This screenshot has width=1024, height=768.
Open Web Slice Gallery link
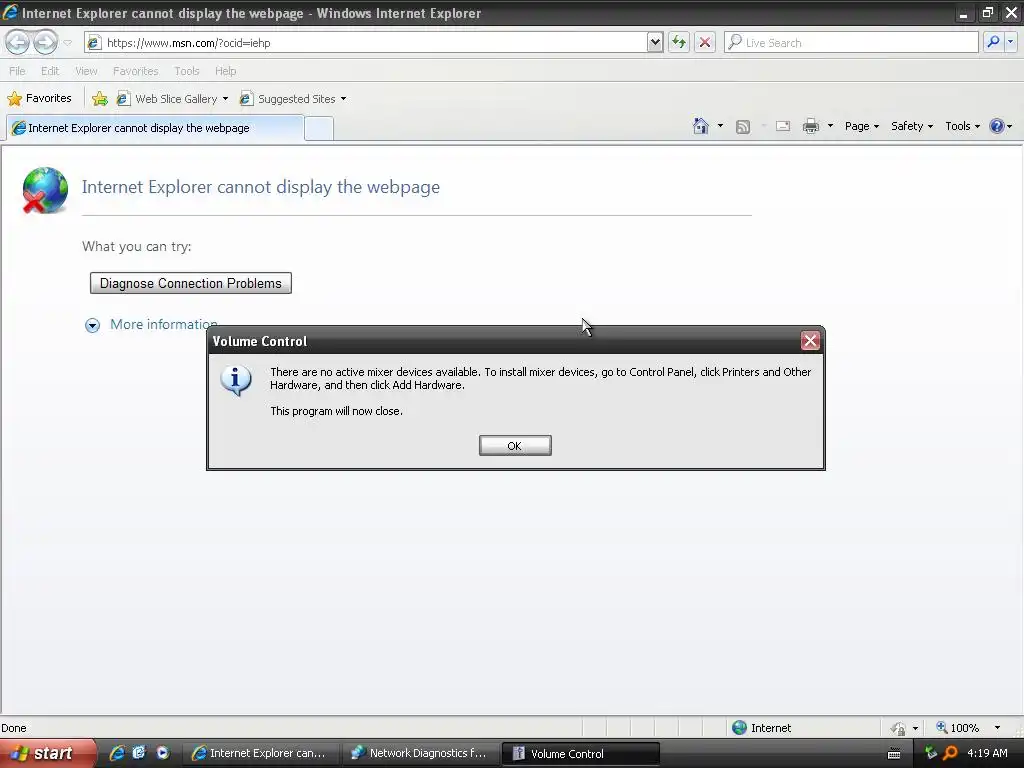[x=167, y=99]
